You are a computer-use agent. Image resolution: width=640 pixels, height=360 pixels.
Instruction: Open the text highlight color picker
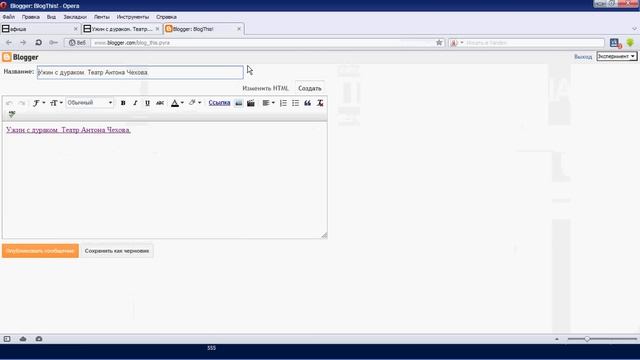click(195, 103)
